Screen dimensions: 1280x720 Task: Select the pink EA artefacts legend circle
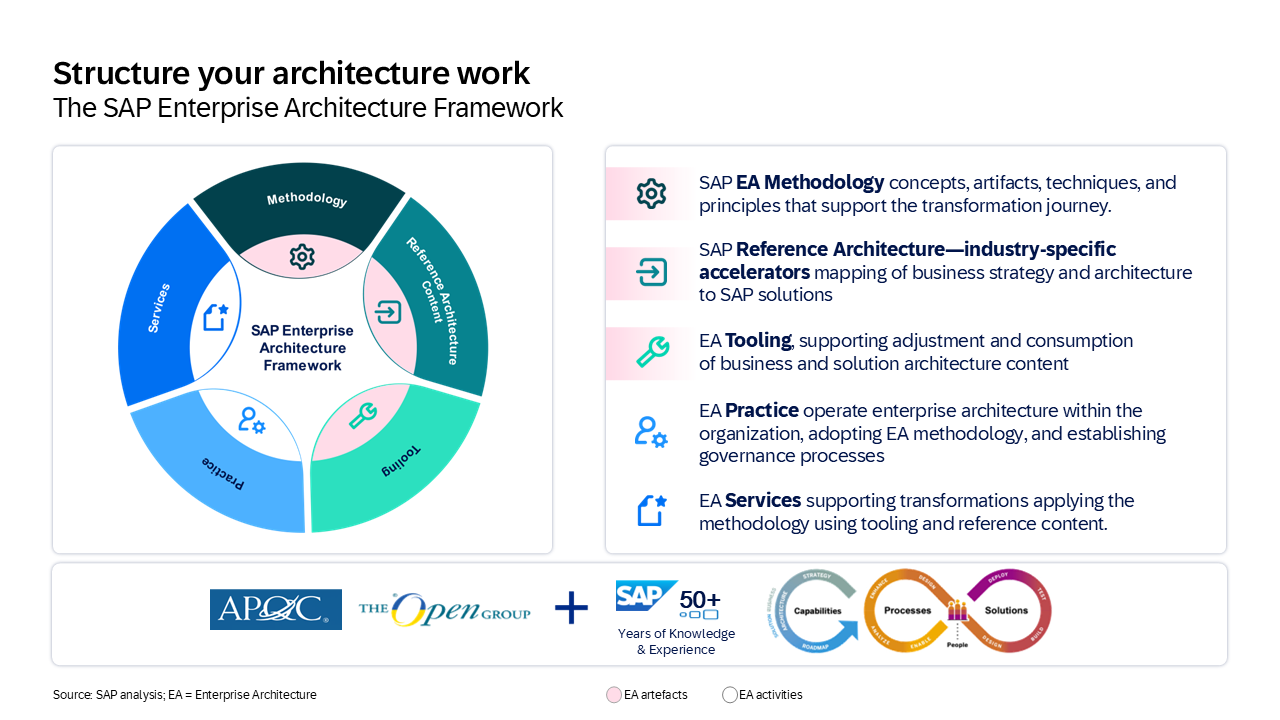coord(614,695)
